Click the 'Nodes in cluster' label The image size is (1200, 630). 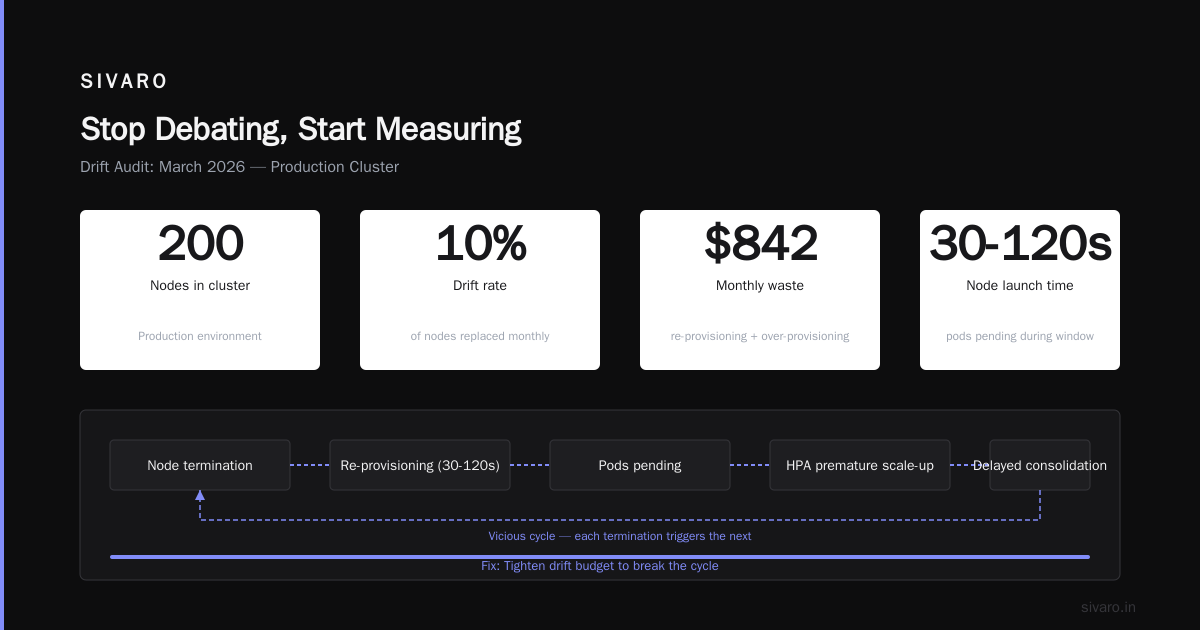click(200, 286)
